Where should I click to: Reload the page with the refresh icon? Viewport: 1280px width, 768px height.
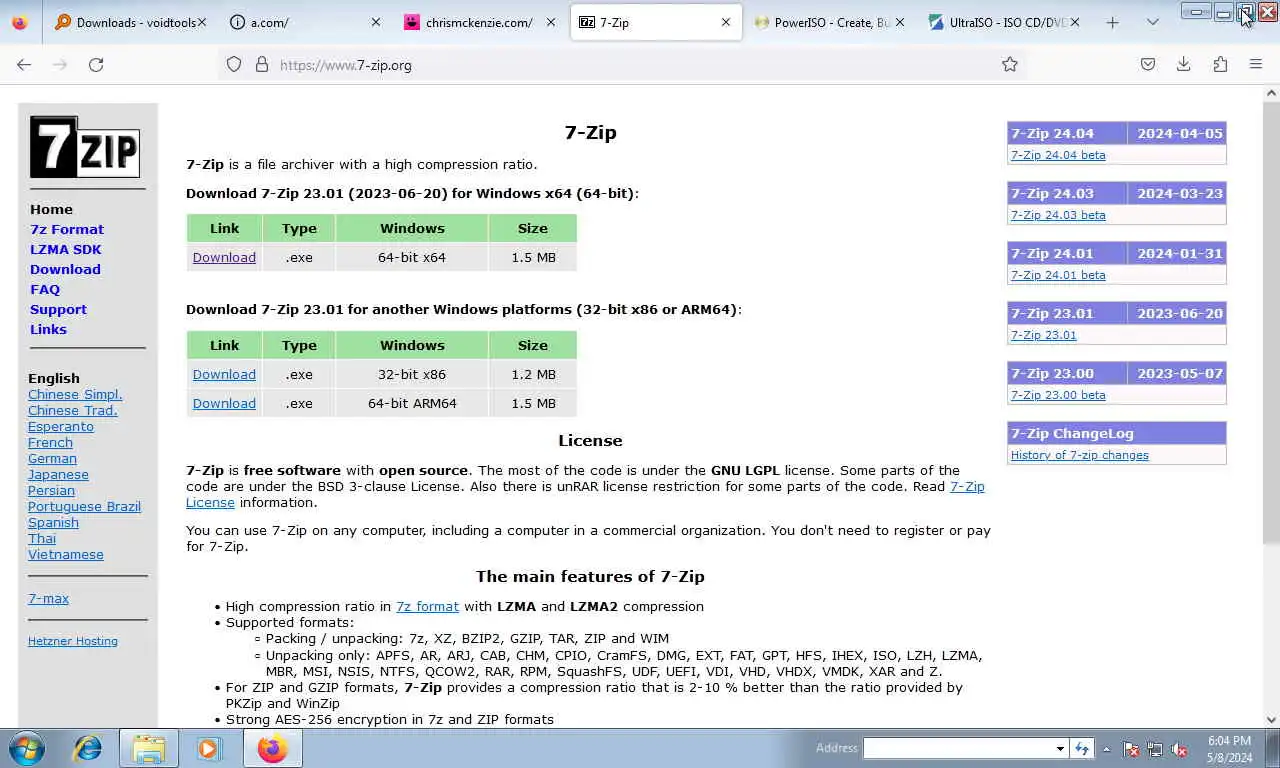96,64
